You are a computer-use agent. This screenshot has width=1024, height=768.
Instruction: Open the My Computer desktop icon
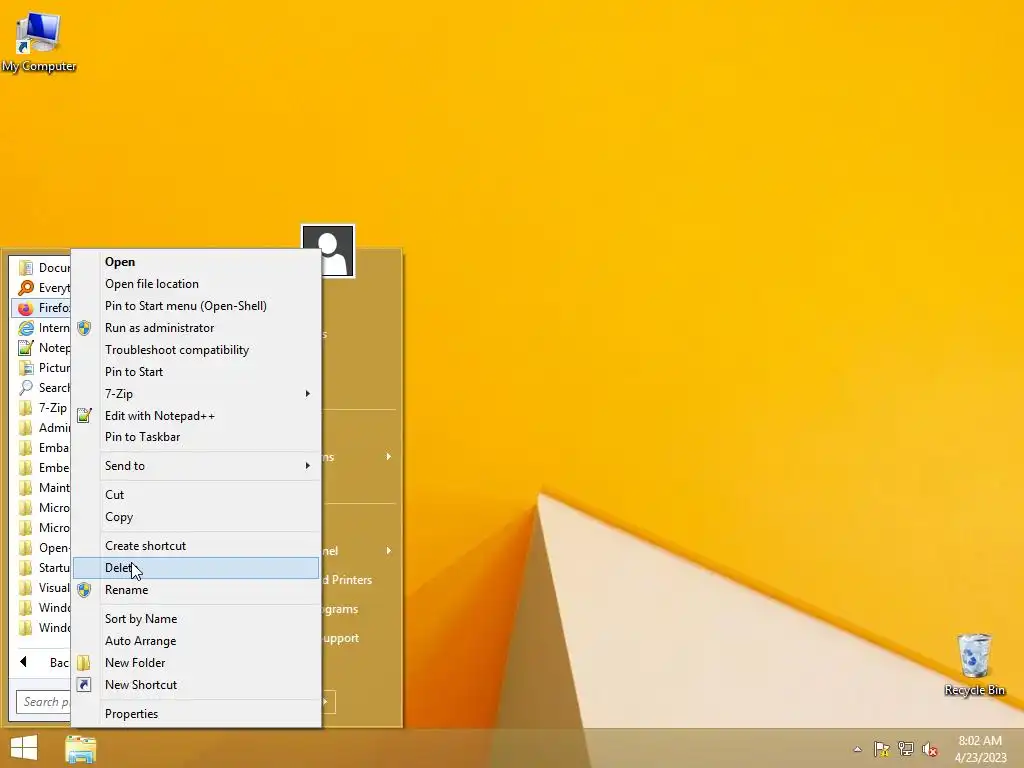coord(39,42)
